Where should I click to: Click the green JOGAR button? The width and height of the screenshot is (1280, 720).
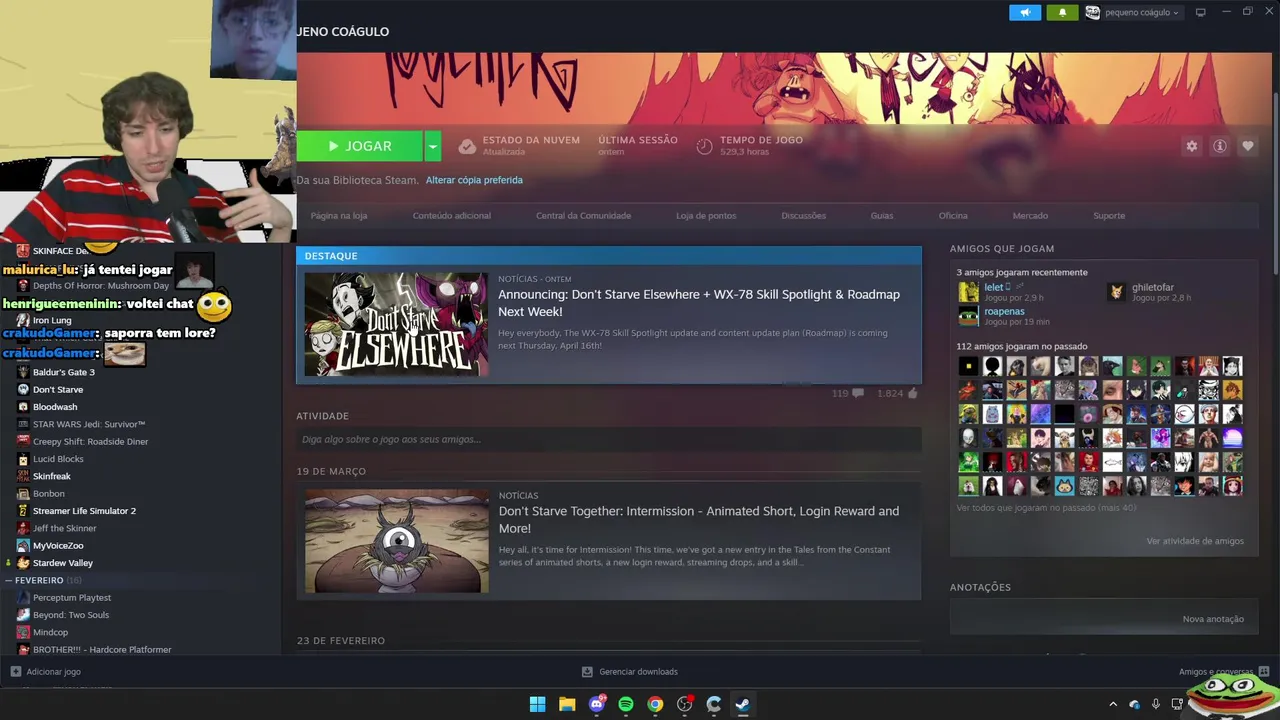click(359, 146)
